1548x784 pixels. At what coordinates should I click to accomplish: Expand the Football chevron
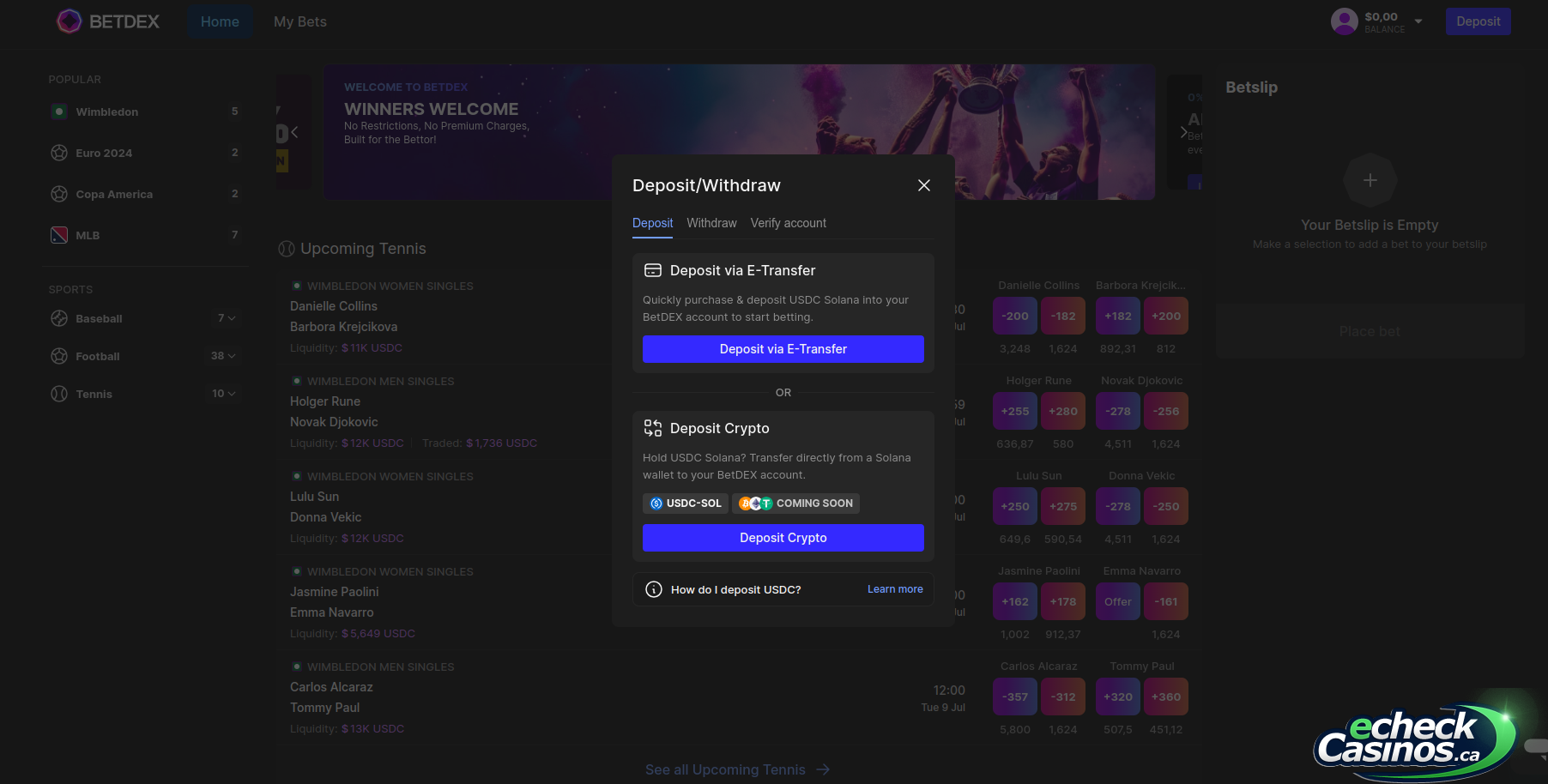[232, 356]
